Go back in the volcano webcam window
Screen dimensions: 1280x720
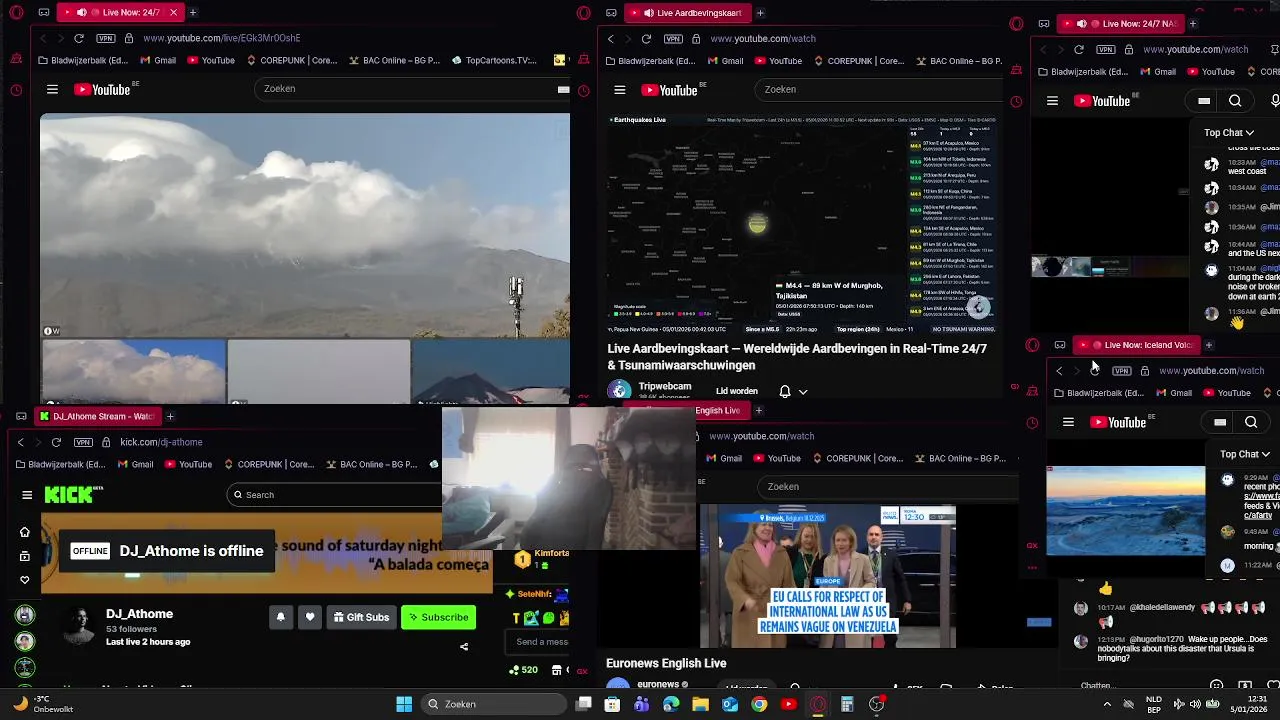43,38
